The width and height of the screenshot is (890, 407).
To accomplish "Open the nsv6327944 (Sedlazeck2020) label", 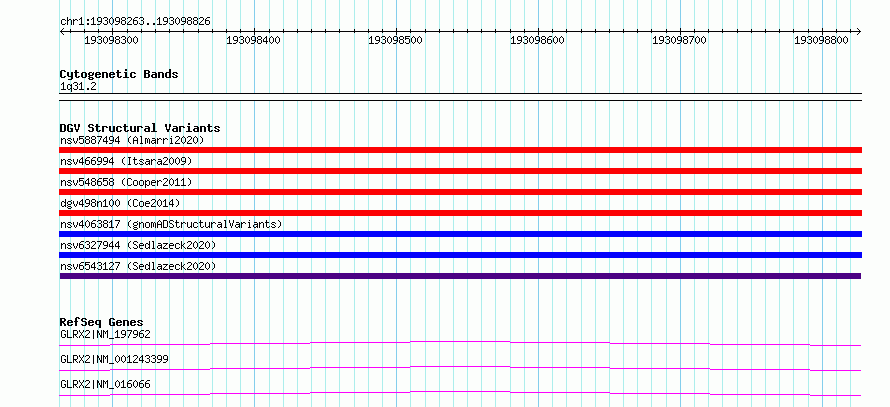I will (x=138, y=245).
